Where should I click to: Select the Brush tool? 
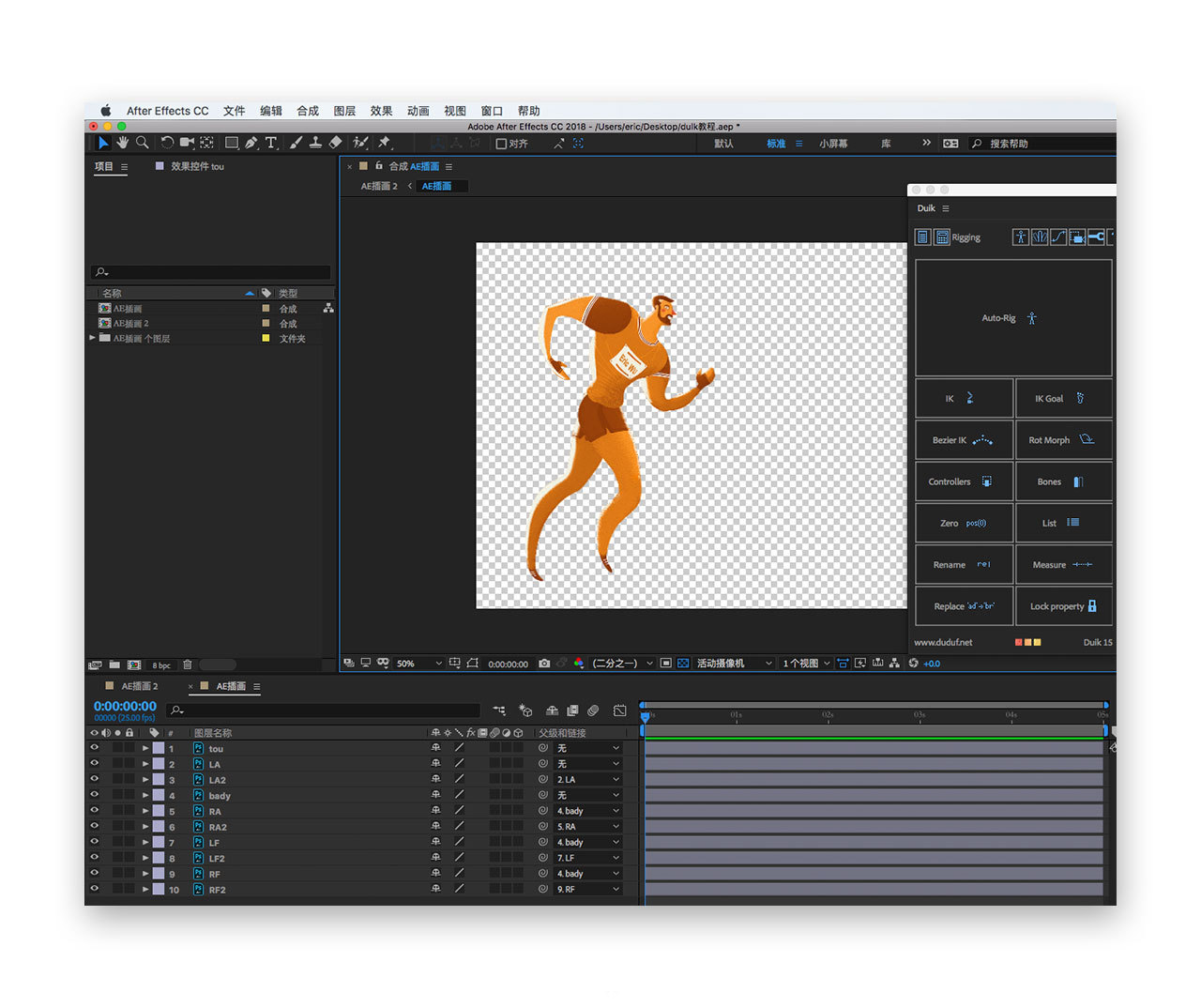pyautogui.click(x=296, y=143)
